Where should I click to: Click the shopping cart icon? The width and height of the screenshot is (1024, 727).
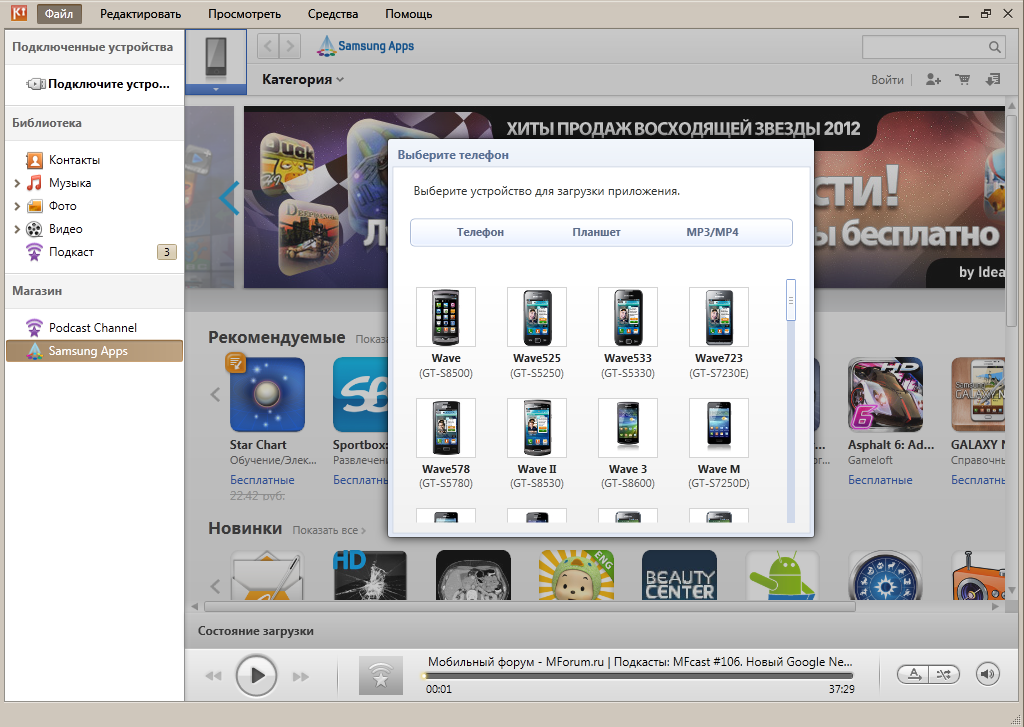coord(962,80)
